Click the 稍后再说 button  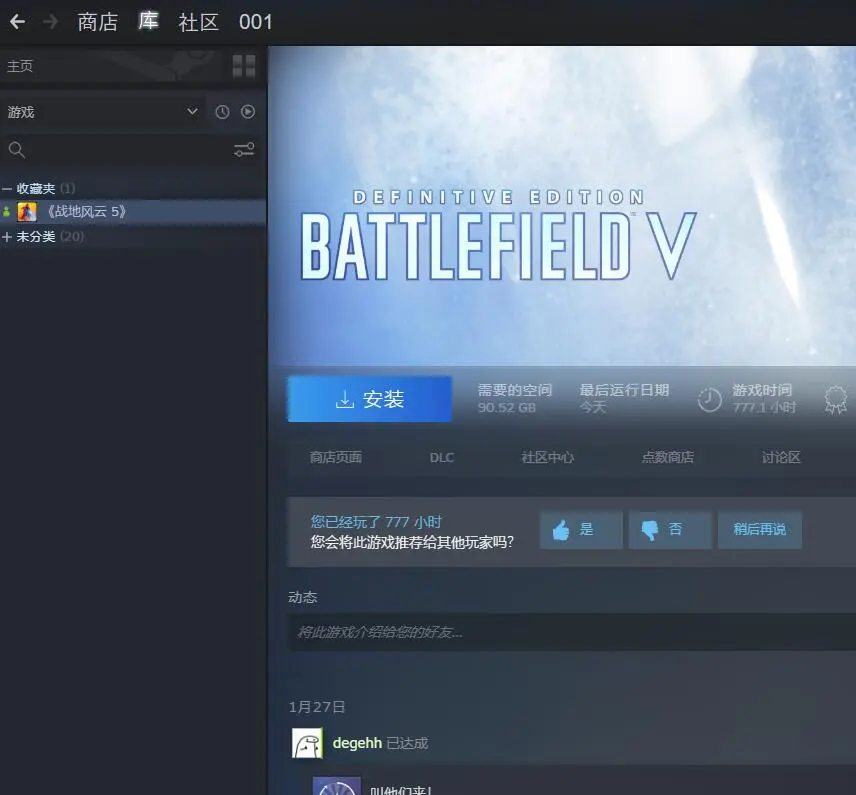(x=760, y=530)
